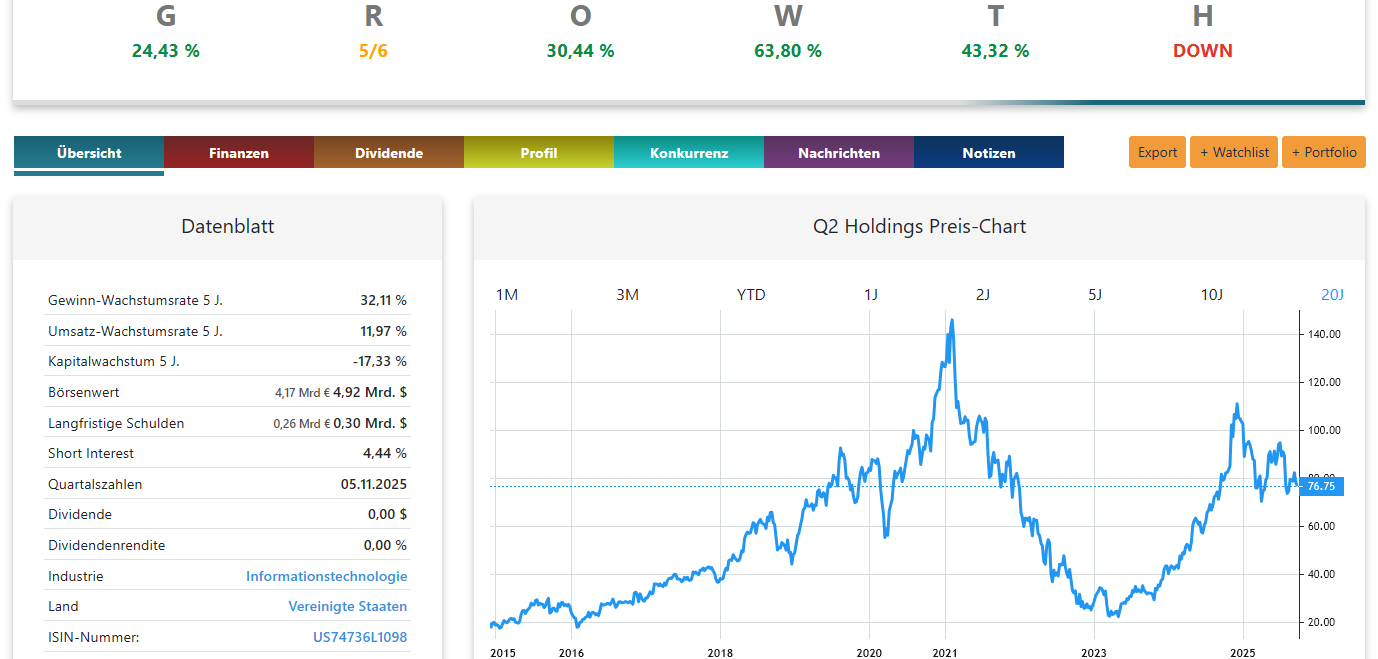Click the Export button

click(1157, 152)
